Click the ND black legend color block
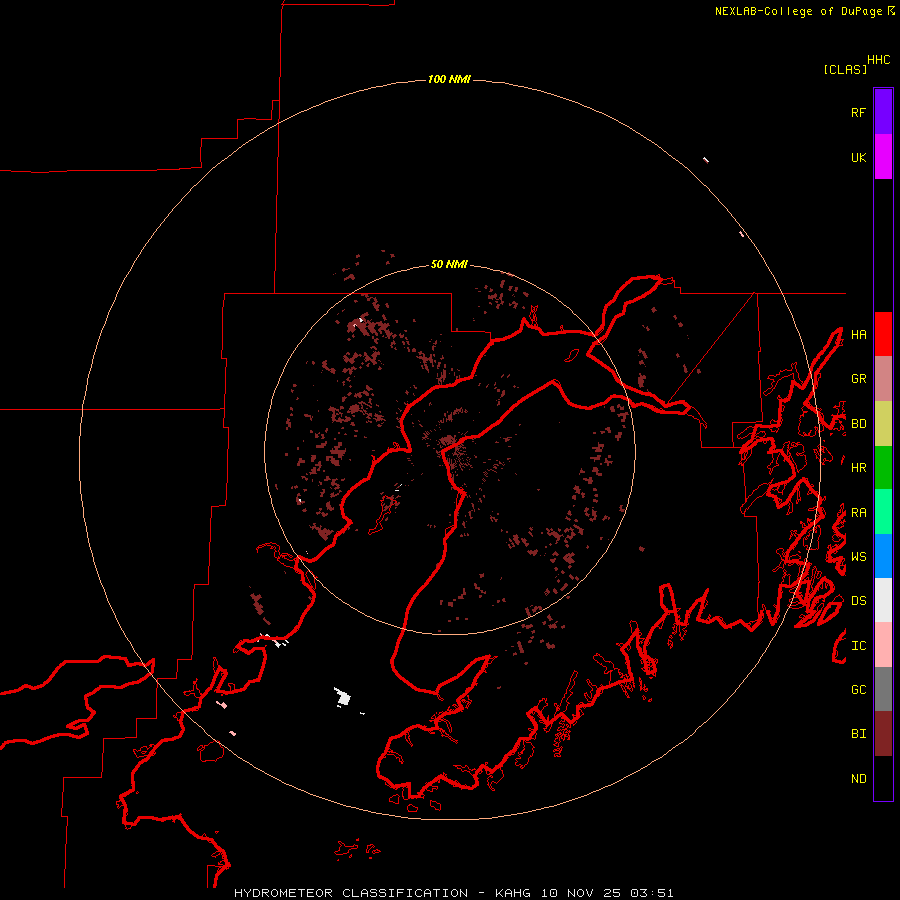900x900 pixels. (x=883, y=778)
